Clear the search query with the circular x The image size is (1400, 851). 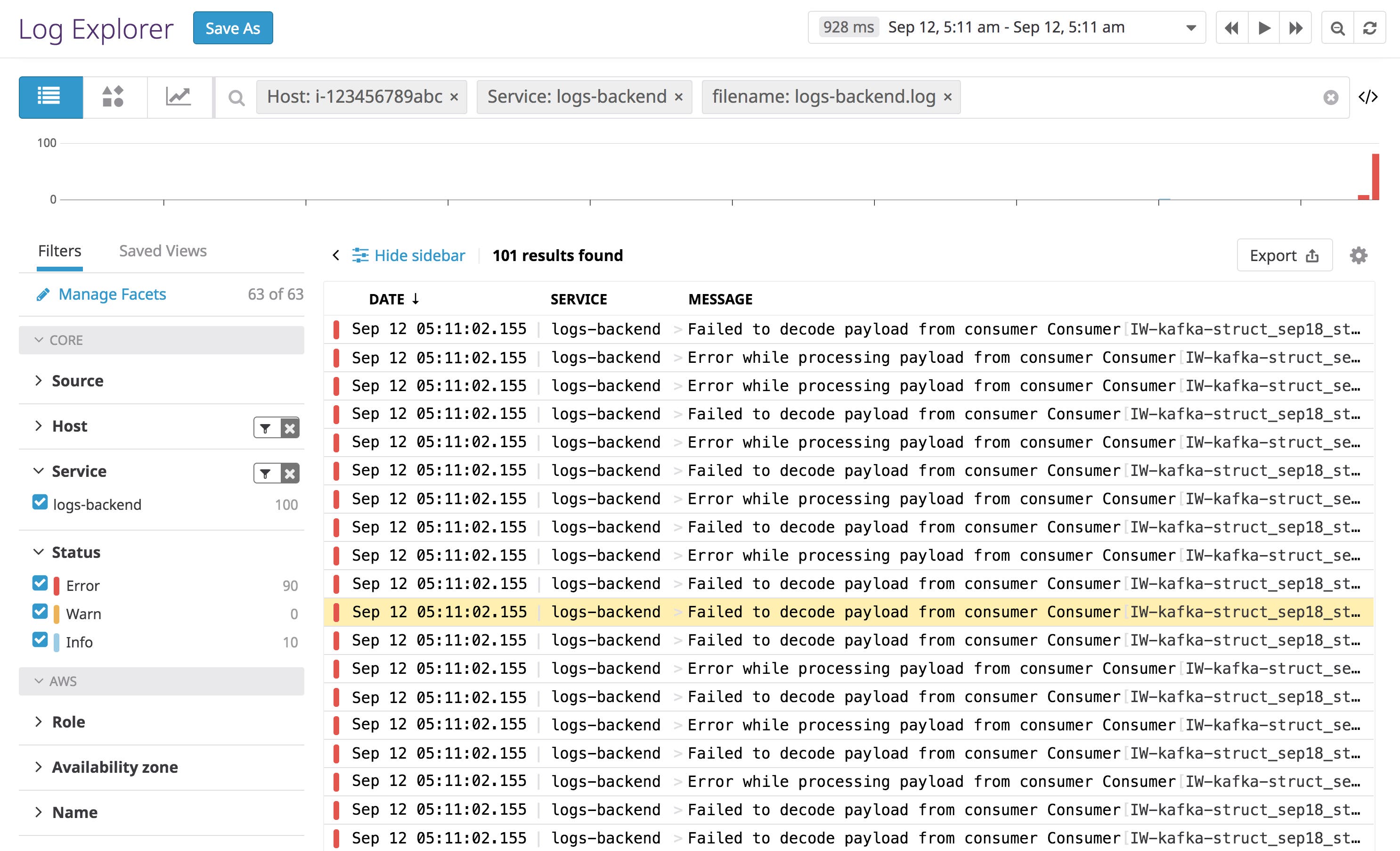[x=1331, y=97]
